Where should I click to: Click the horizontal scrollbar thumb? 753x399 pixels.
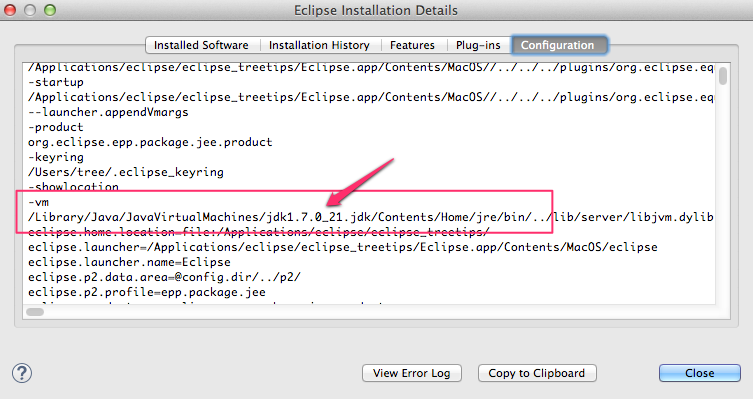tap(35, 312)
